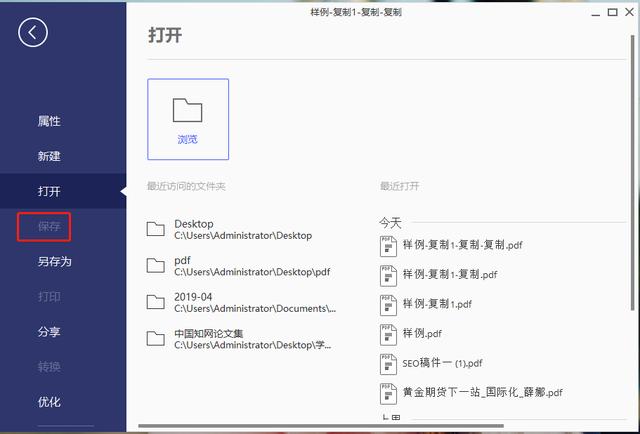Select 打开 in the sidebar
The width and height of the screenshot is (640, 434).
click(x=49, y=191)
